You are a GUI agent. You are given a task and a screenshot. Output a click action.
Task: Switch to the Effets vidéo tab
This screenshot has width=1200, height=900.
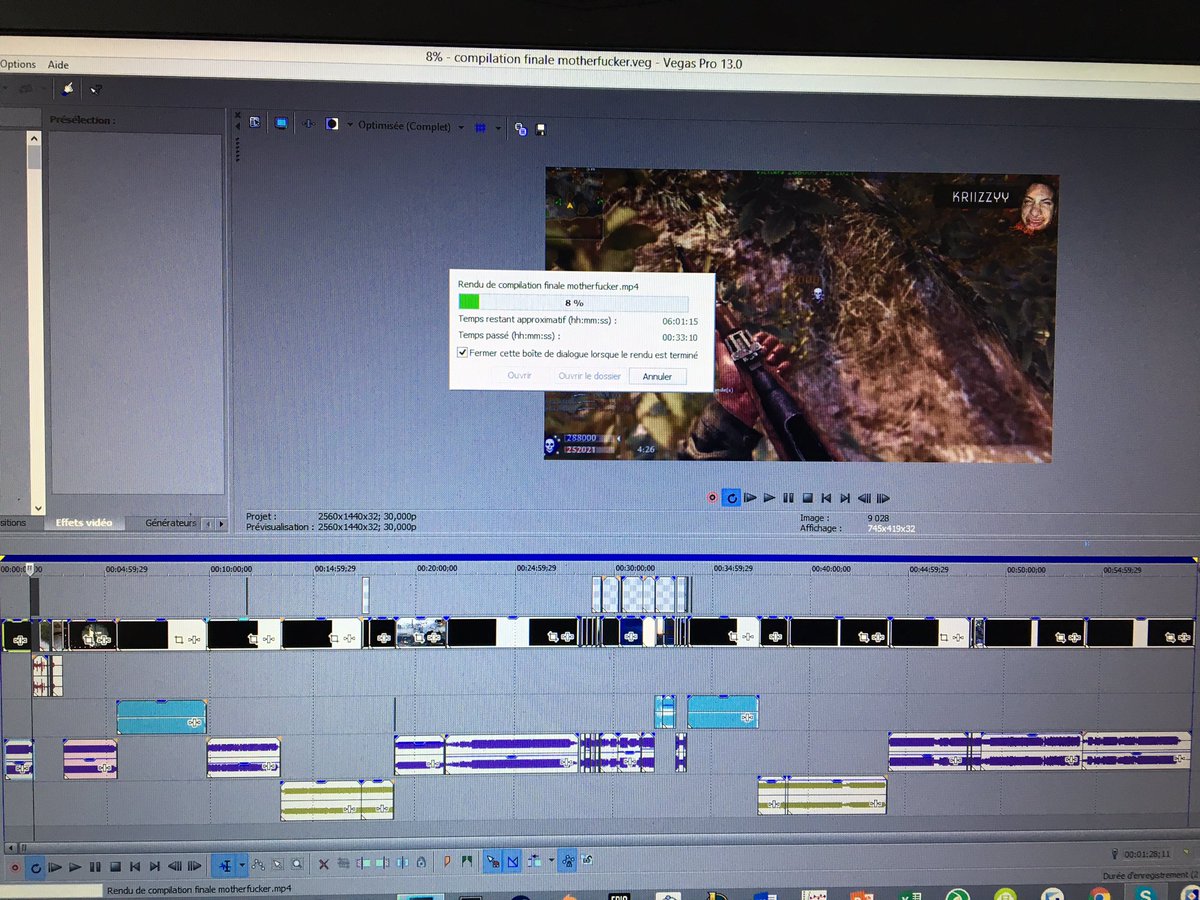click(84, 524)
